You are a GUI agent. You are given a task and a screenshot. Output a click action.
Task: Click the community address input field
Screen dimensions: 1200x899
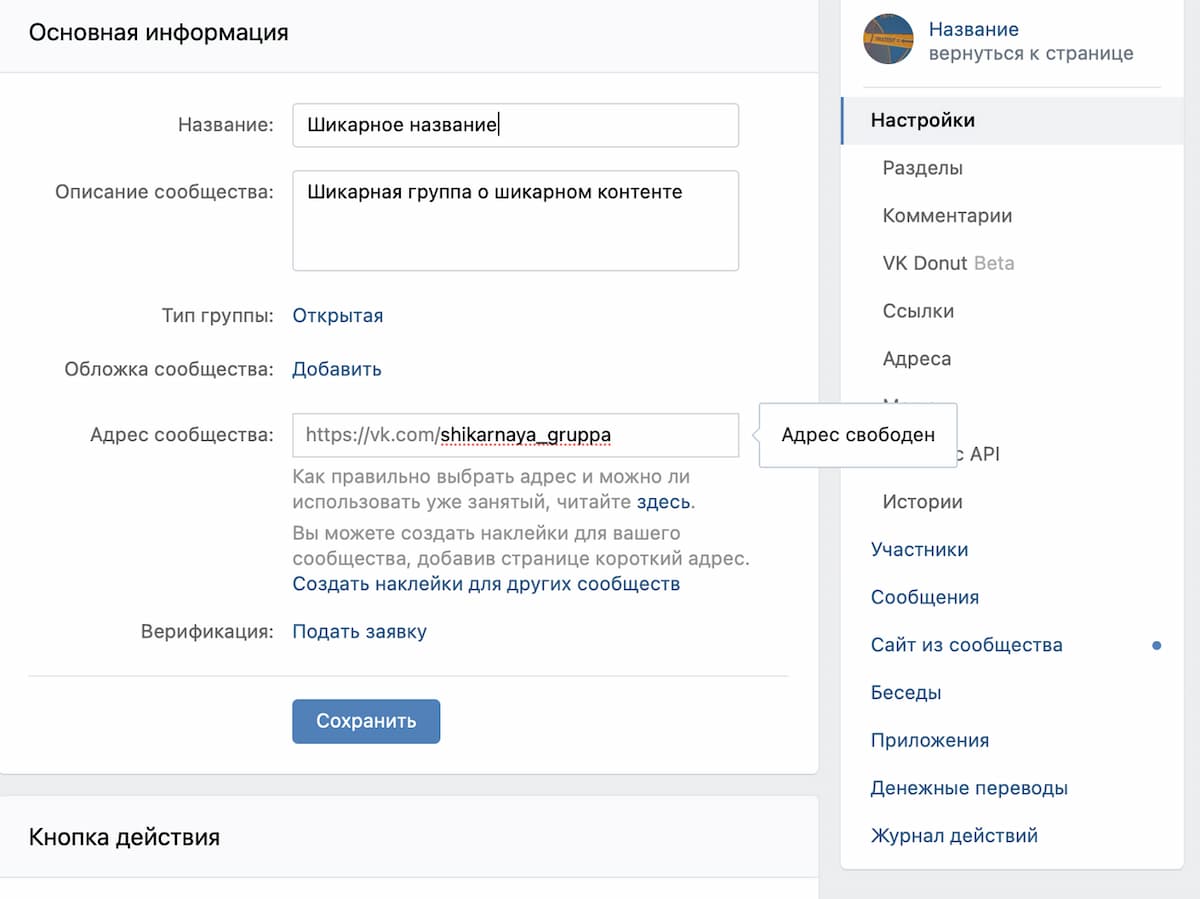tap(515, 435)
